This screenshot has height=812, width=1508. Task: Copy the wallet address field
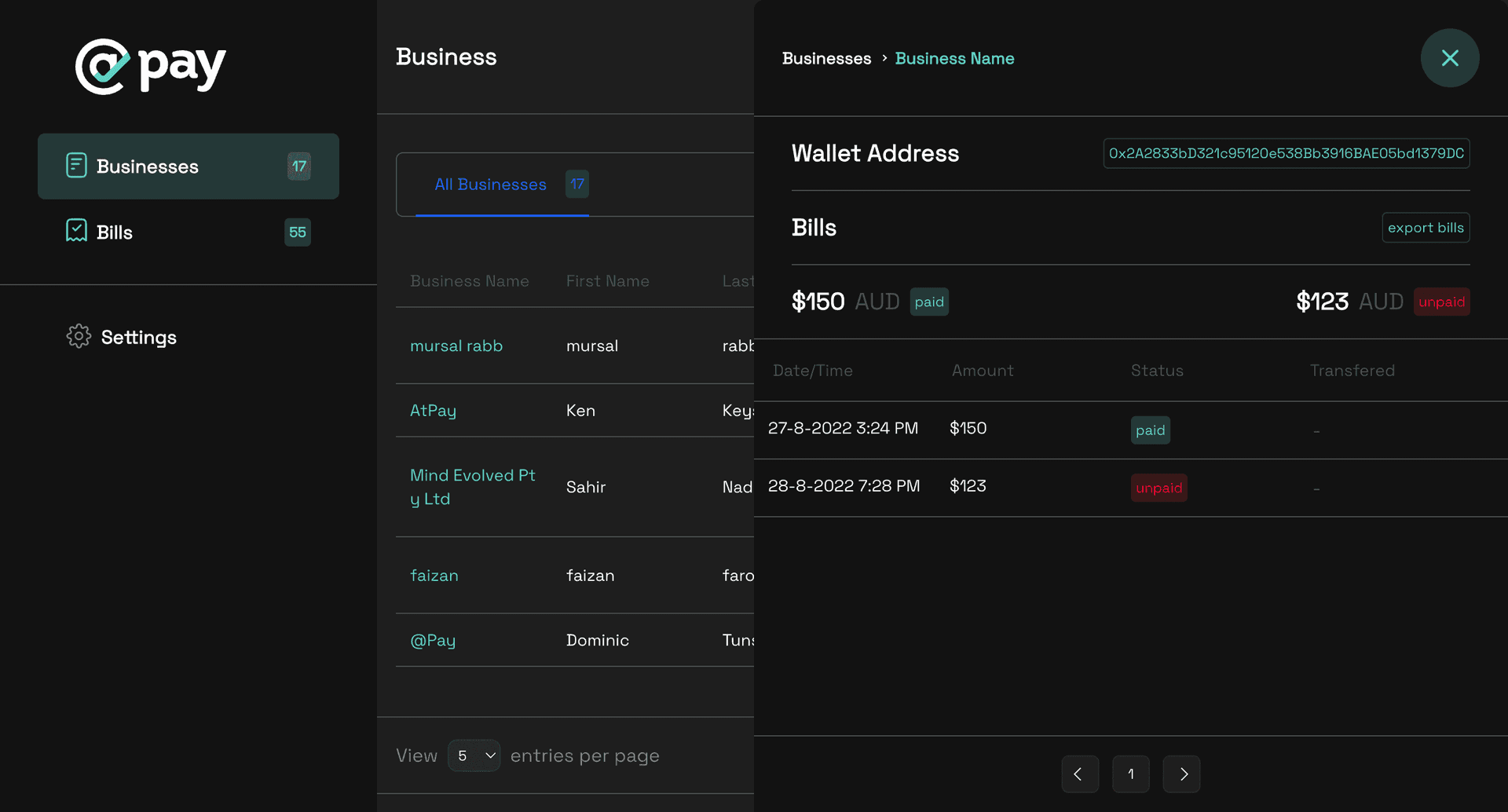[x=1287, y=153]
